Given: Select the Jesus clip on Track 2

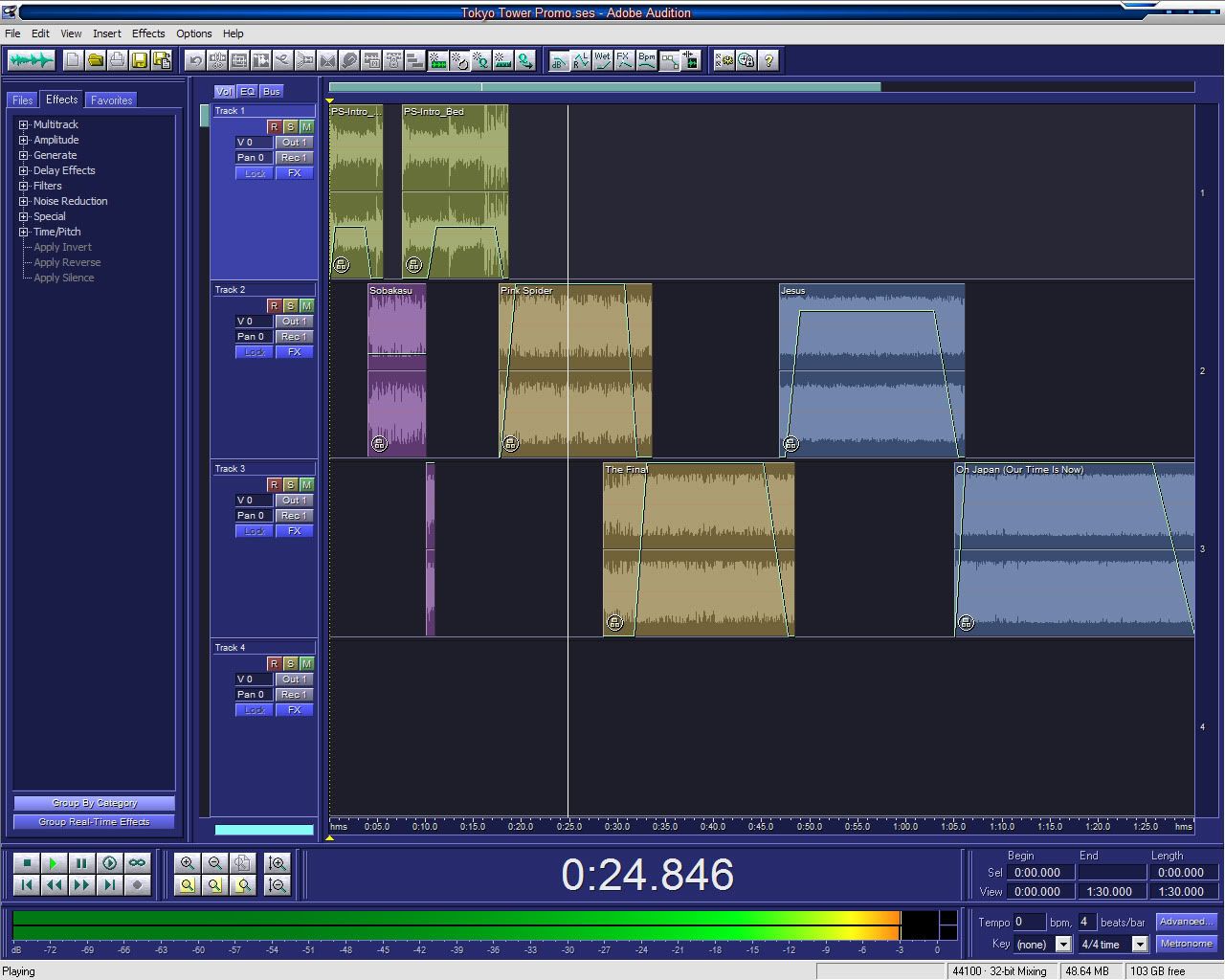Looking at the screenshot, I should pos(872,370).
